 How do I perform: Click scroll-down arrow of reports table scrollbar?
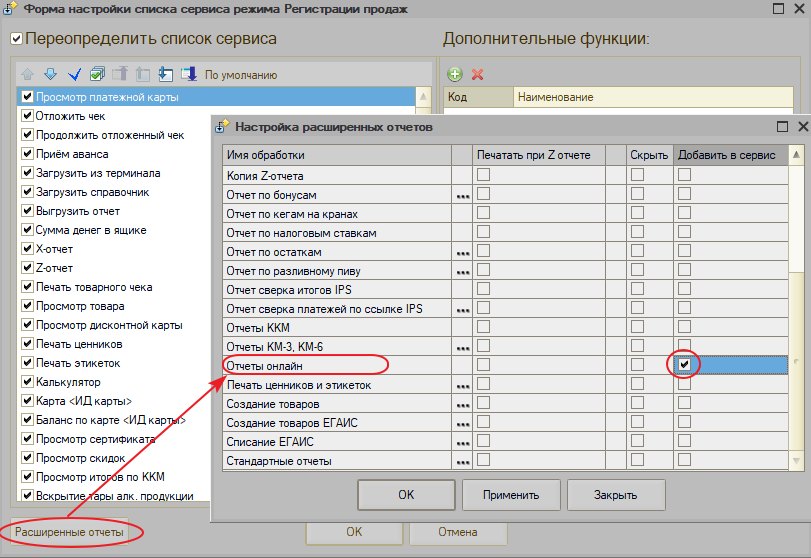(796, 460)
